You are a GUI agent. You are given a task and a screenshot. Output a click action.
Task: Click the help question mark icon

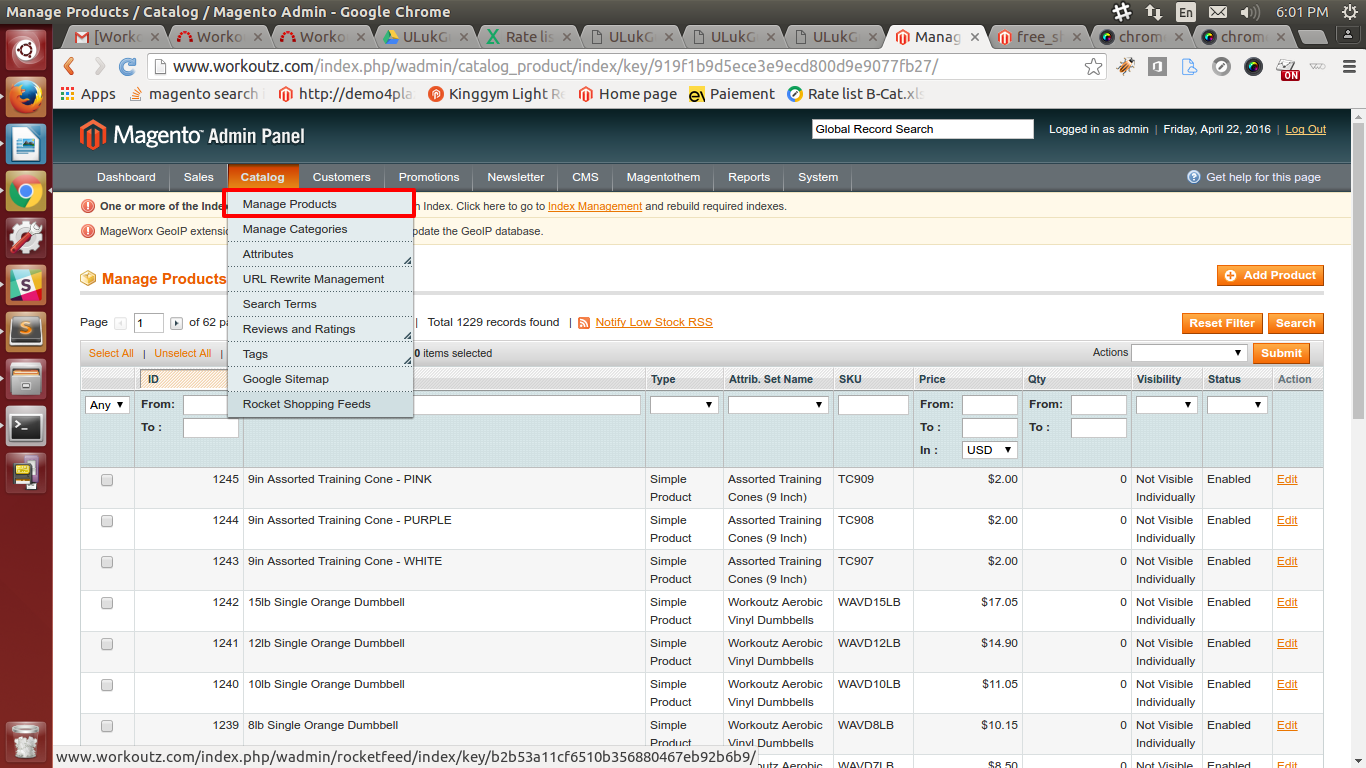click(x=1193, y=177)
